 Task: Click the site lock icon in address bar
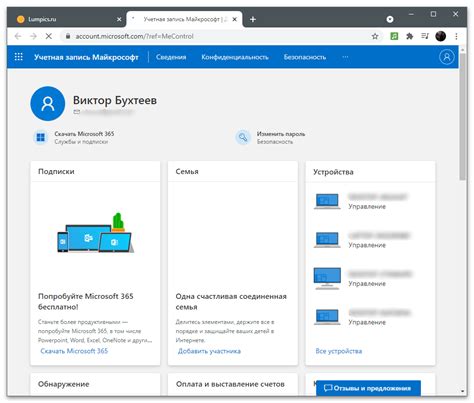(68, 36)
